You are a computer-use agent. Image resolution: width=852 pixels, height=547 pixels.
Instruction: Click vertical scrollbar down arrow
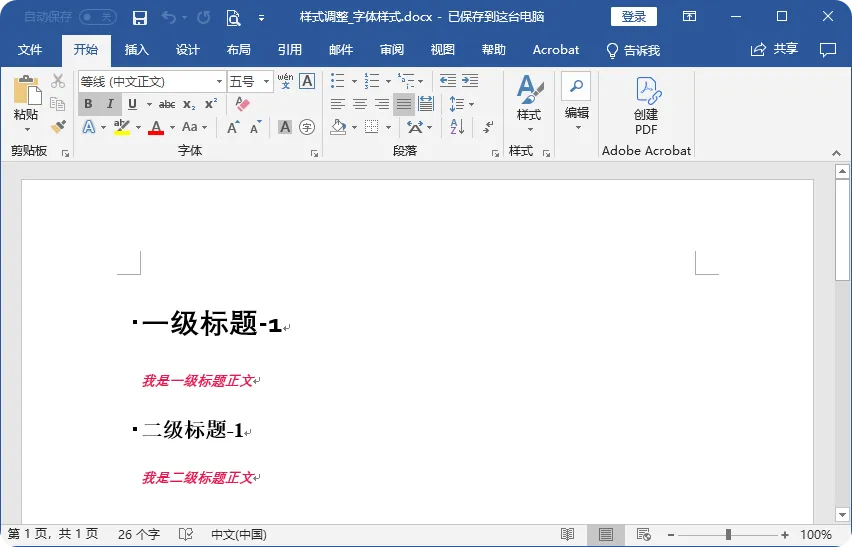click(842, 514)
